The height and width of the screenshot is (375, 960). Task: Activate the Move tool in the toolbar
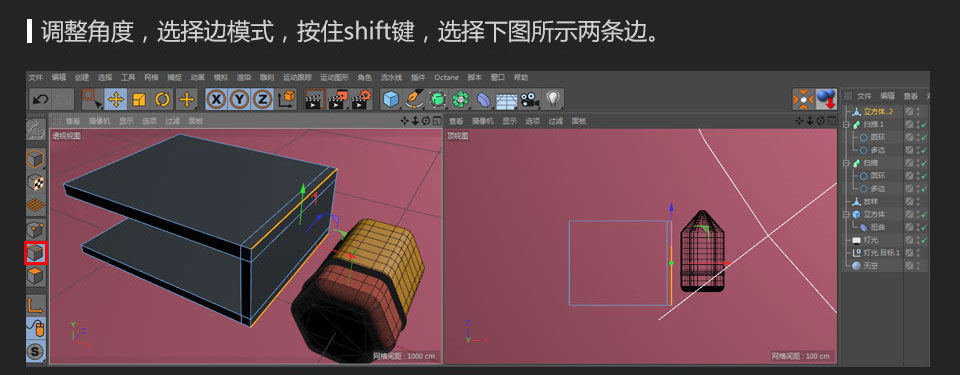click(x=116, y=99)
